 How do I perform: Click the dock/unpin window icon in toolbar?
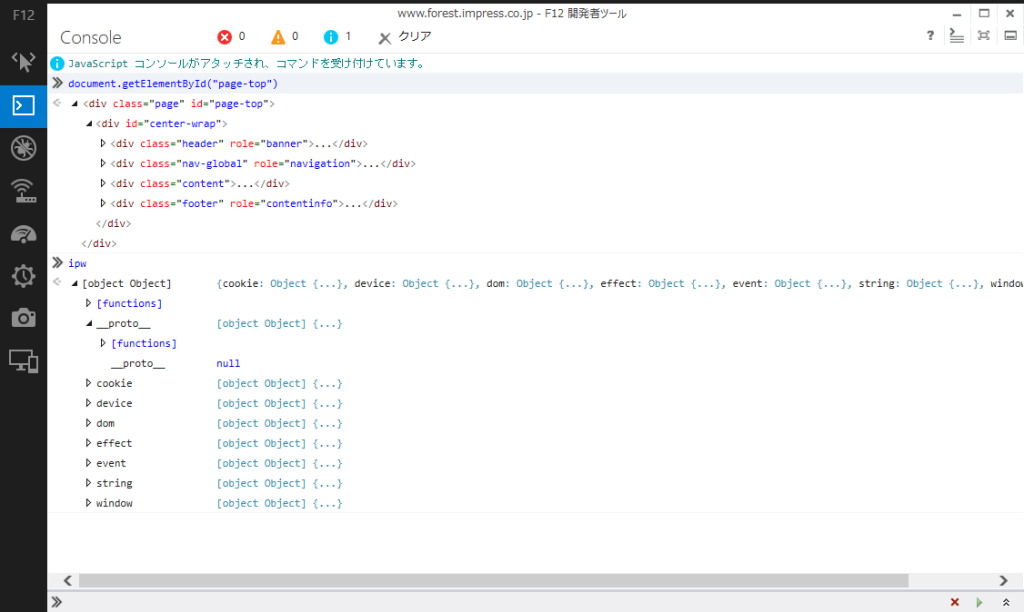1010,35
